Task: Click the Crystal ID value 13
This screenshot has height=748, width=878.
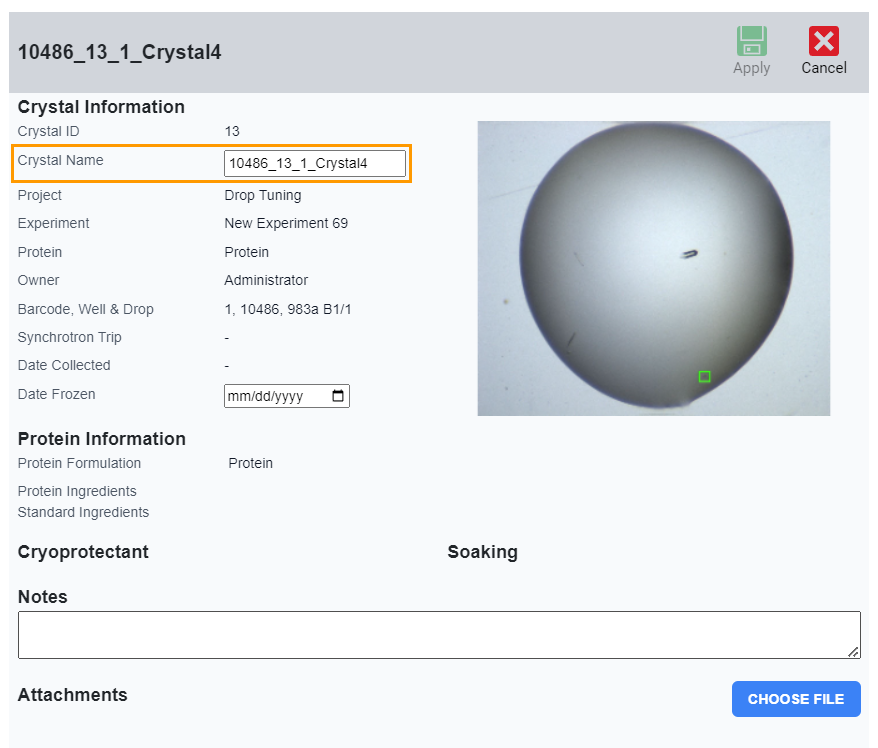Action: [x=232, y=131]
